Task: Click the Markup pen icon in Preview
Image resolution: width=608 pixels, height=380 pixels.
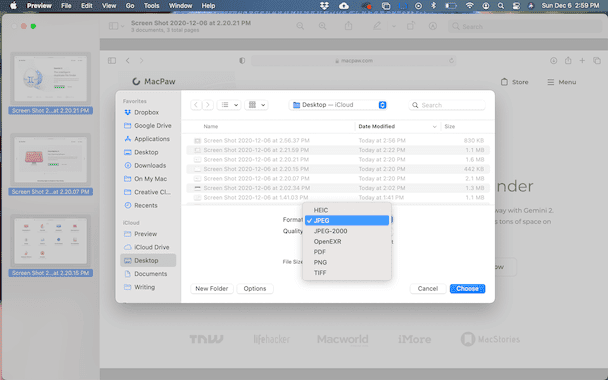Action: pos(377,26)
